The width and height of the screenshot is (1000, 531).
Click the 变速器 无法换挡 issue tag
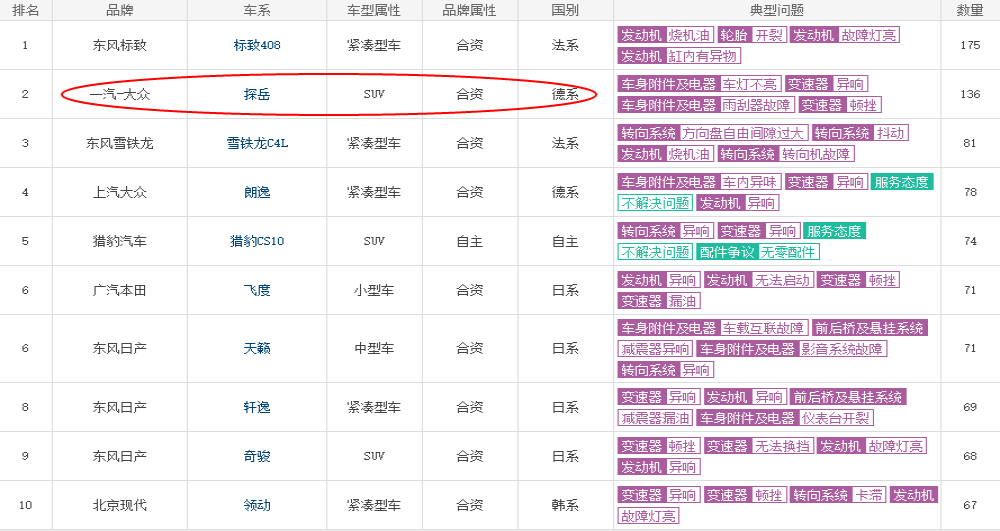click(x=759, y=446)
